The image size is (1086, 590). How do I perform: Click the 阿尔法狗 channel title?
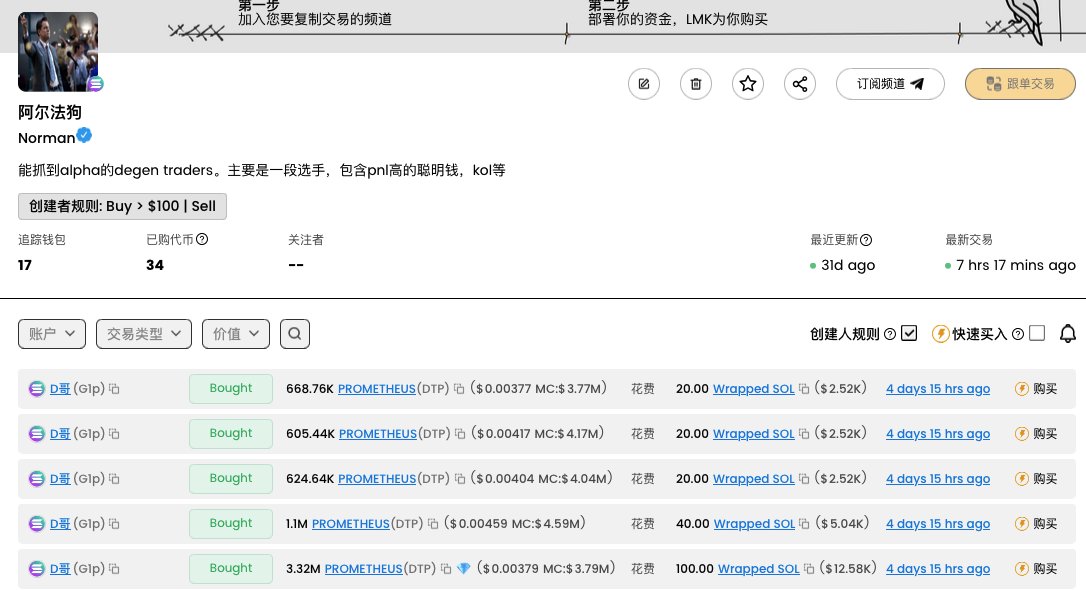[x=50, y=112]
